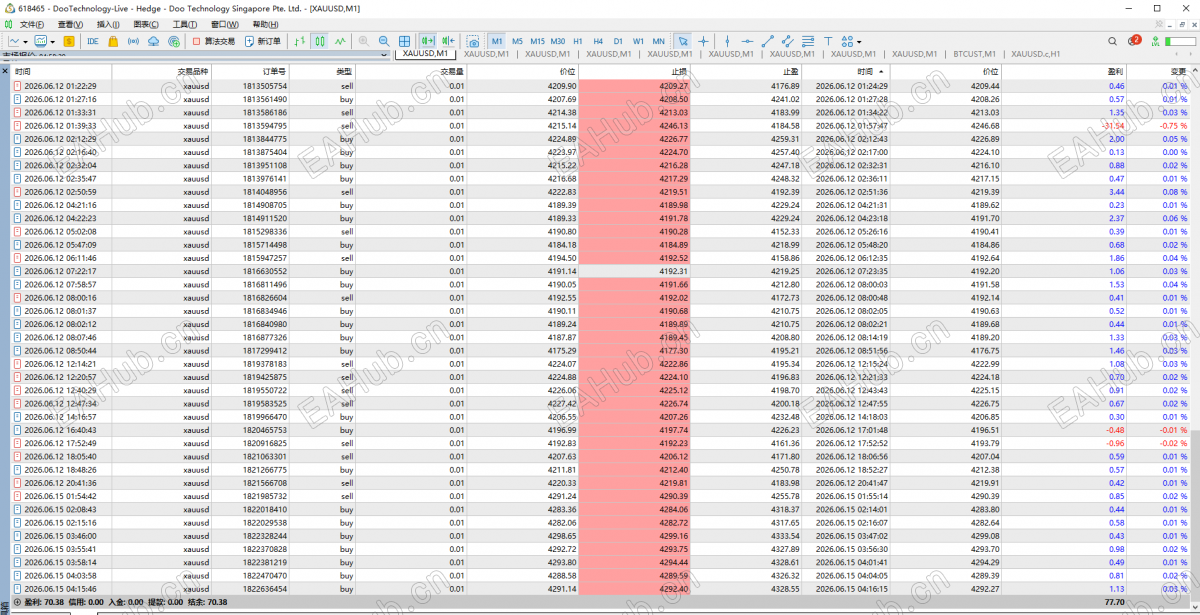Switch chart to candlestick style
Image resolution: width=1200 pixels, height=615 pixels.
320,41
